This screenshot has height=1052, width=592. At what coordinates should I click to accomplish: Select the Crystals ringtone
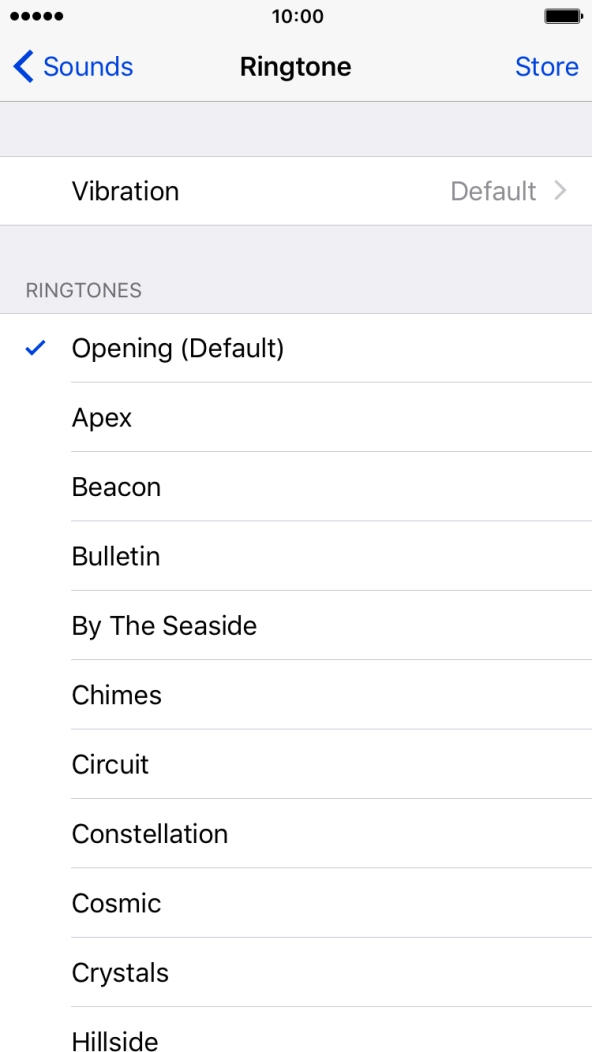coord(120,972)
